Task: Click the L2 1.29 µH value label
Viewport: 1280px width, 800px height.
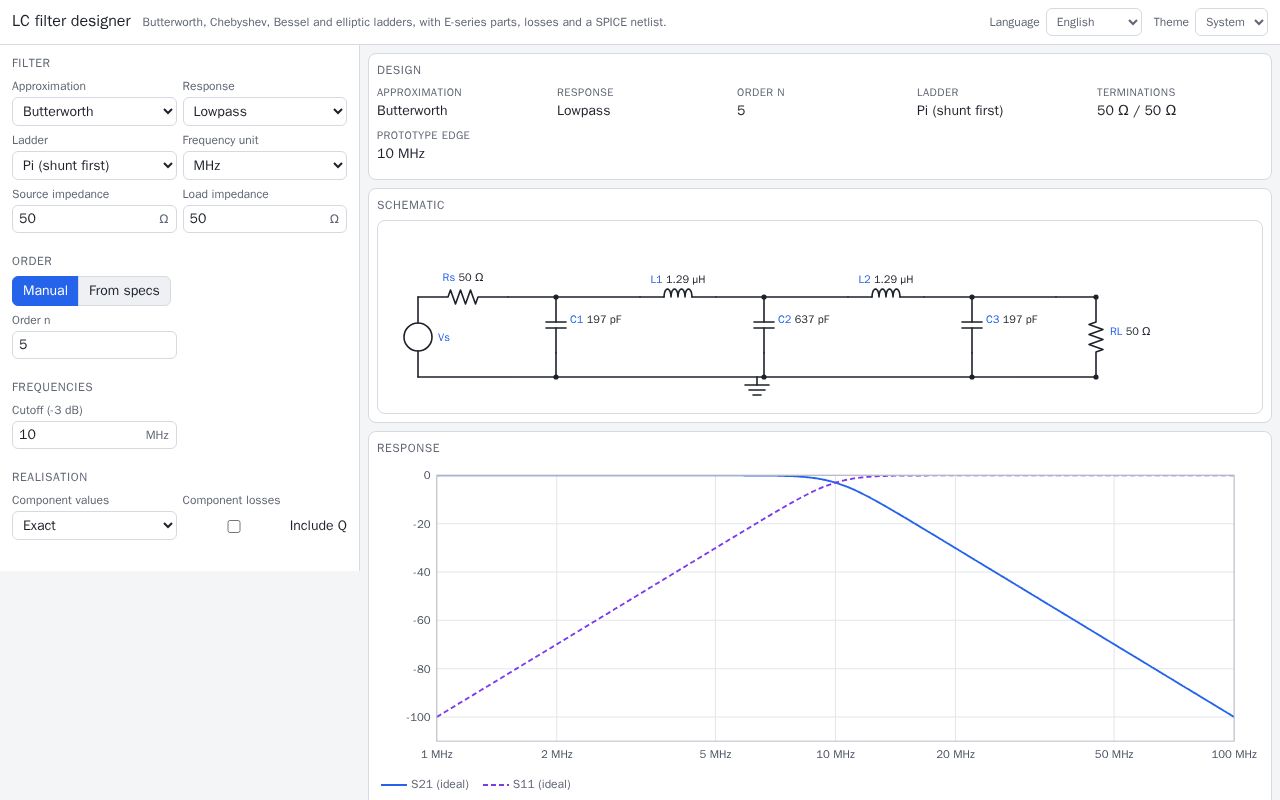Action: [886, 280]
